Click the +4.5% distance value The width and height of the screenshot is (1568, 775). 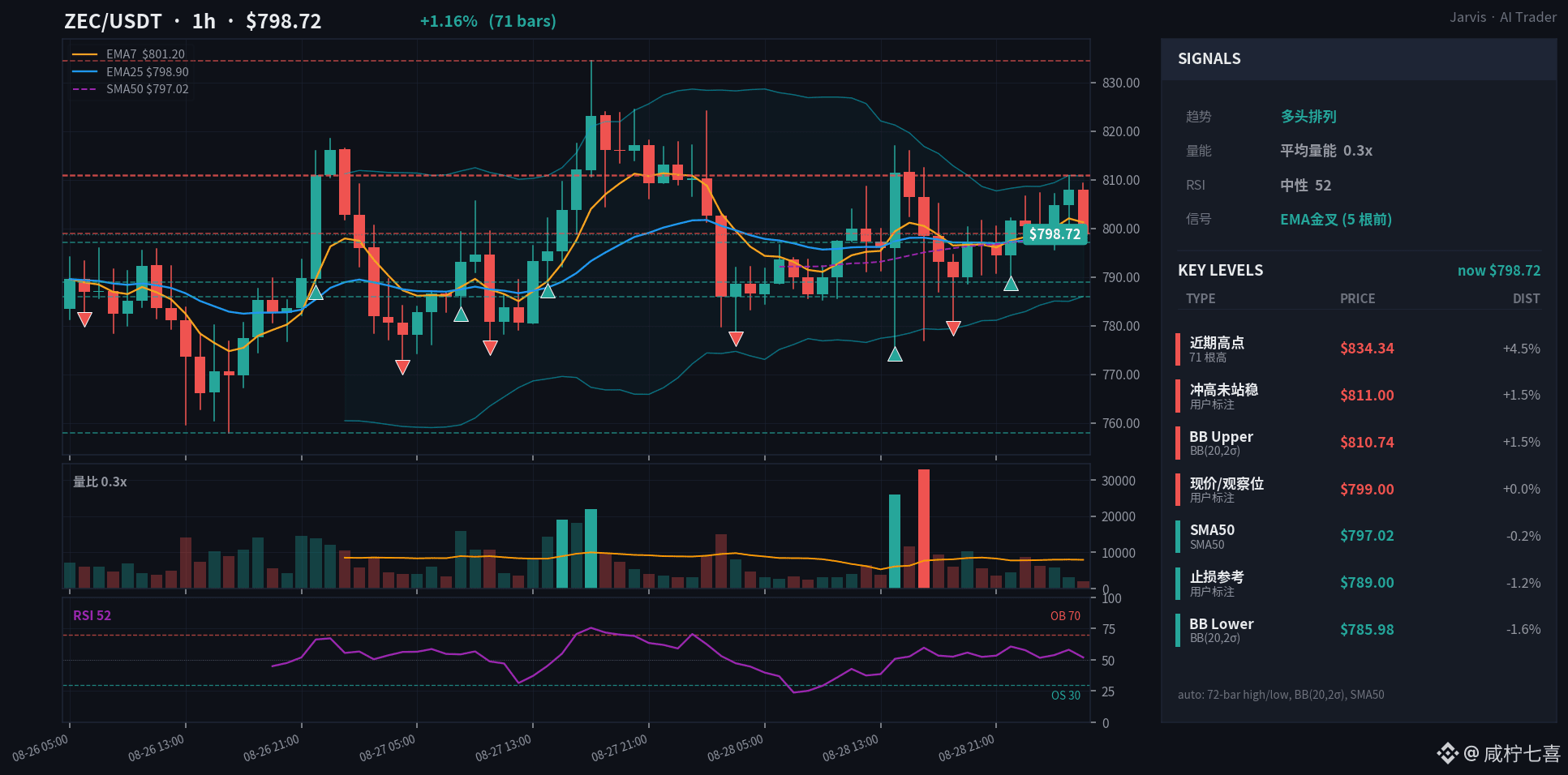click(1522, 349)
